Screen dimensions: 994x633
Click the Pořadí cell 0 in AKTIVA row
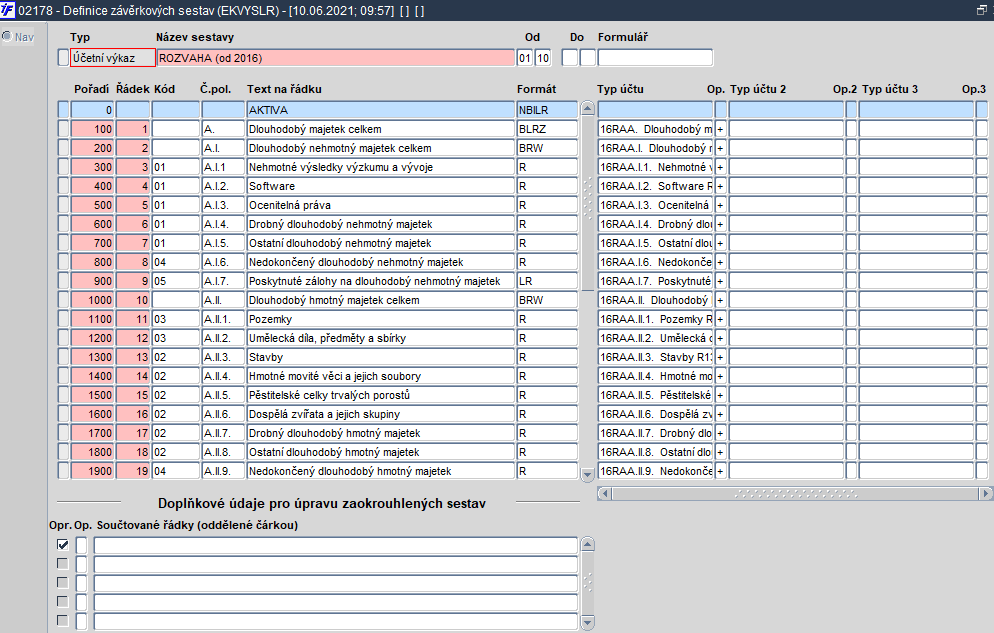pyautogui.click(x=92, y=110)
